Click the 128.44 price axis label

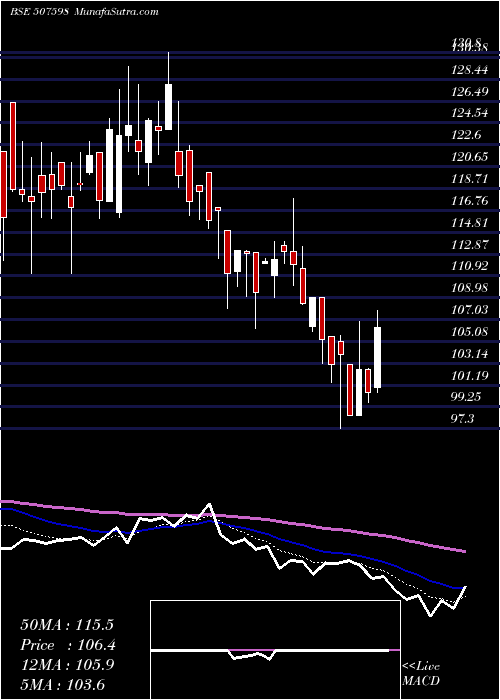coord(470,69)
